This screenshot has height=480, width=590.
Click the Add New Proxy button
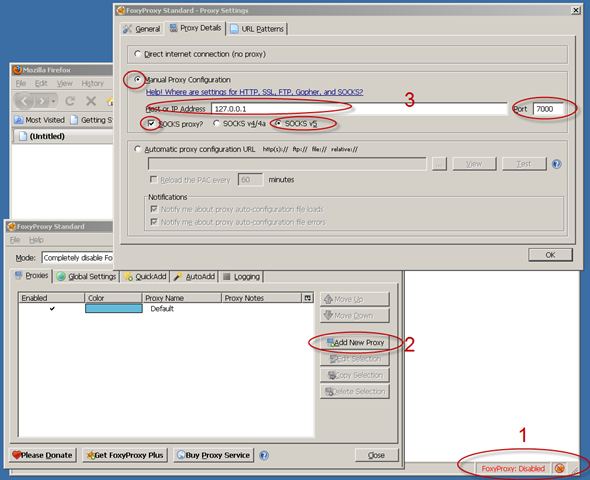355,342
